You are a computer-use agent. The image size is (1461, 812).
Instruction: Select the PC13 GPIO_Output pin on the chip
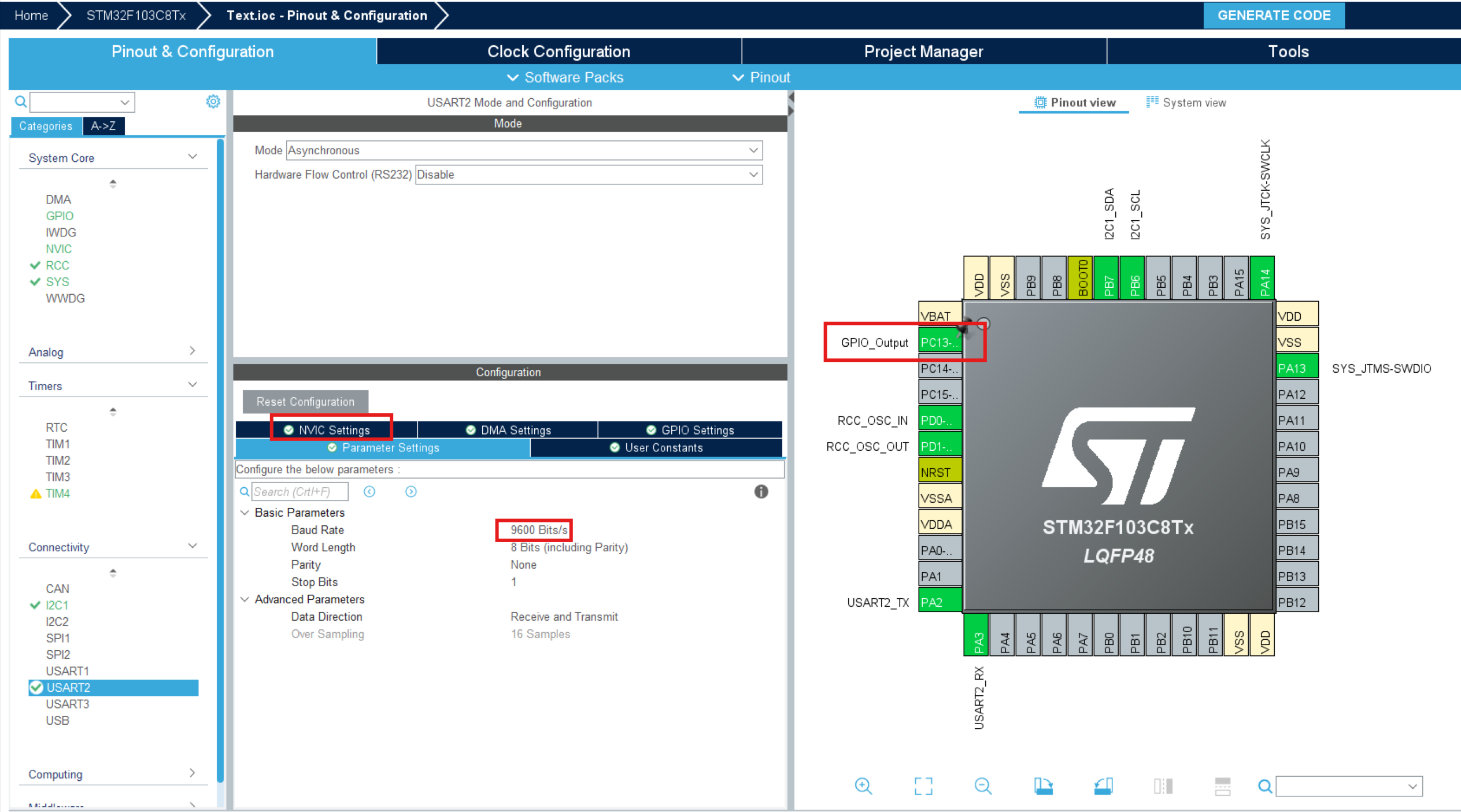point(939,342)
